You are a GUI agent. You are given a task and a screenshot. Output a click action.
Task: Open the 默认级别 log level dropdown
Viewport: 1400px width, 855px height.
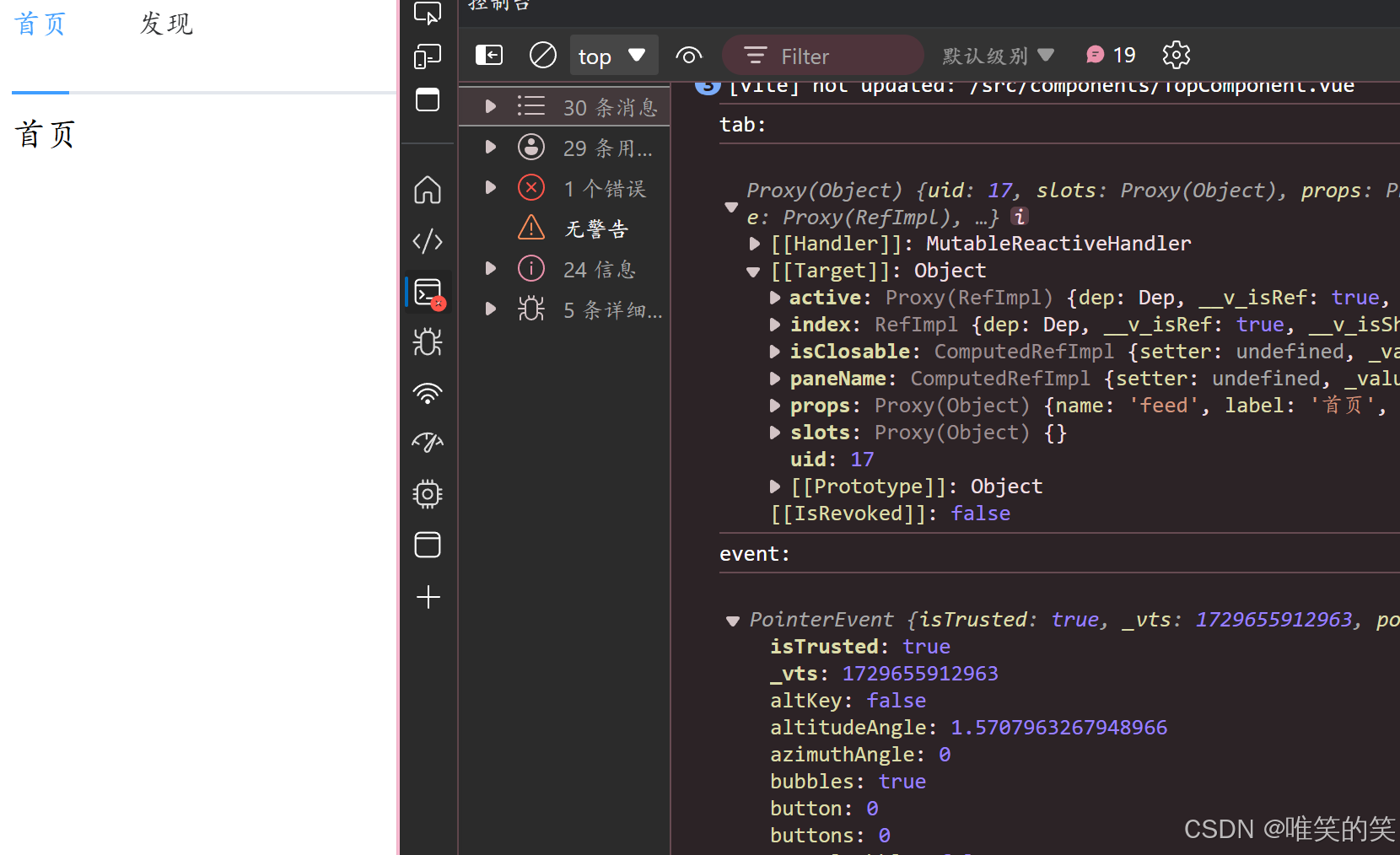(x=998, y=55)
